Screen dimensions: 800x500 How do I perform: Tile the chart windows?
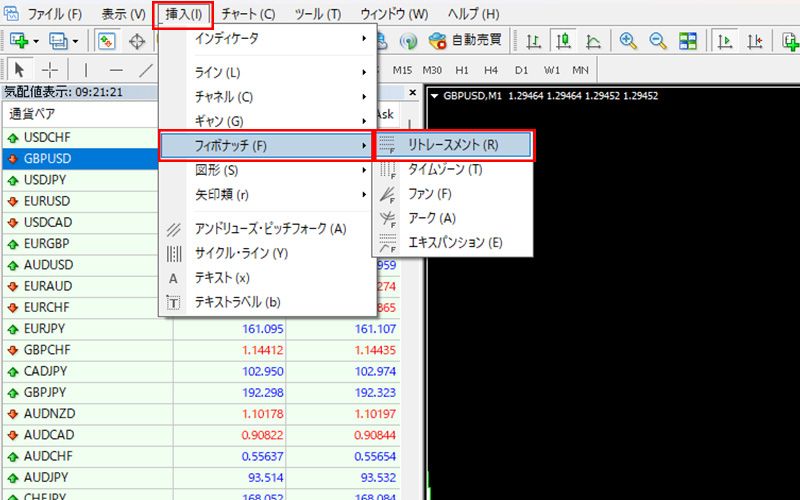coord(687,41)
